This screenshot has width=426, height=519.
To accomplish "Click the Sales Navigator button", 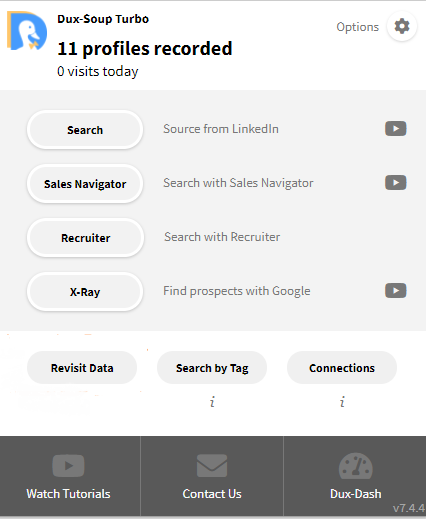I will coord(85,184).
